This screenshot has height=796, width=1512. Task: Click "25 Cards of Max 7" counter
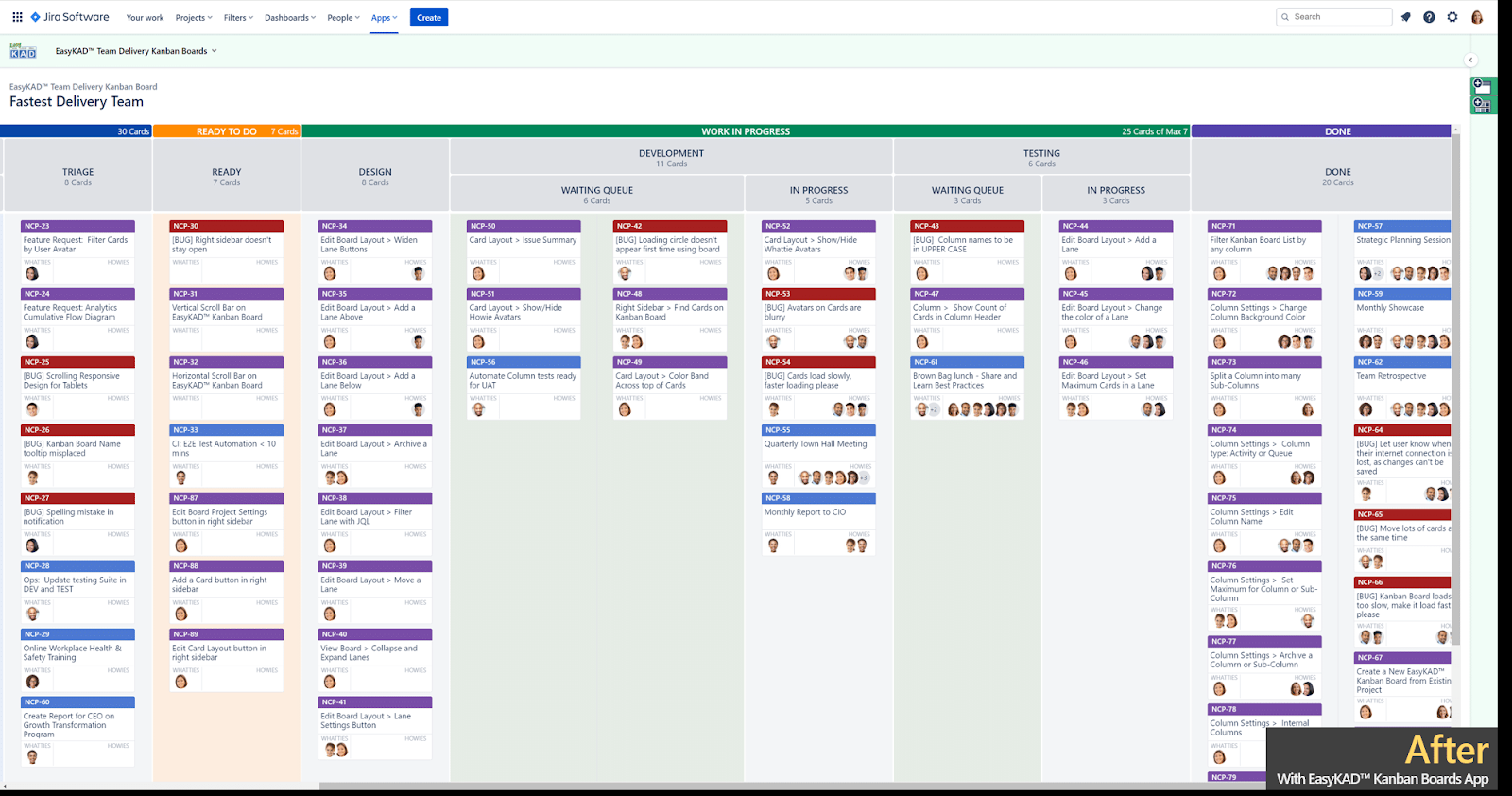1155,131
